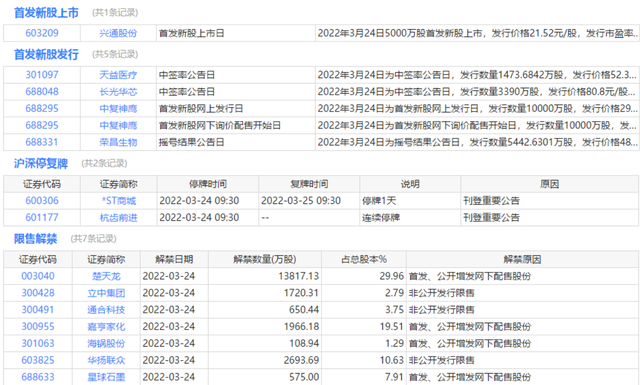Select percentage 29.96 cell
The image size is (640, 385).
click(364, 276)
